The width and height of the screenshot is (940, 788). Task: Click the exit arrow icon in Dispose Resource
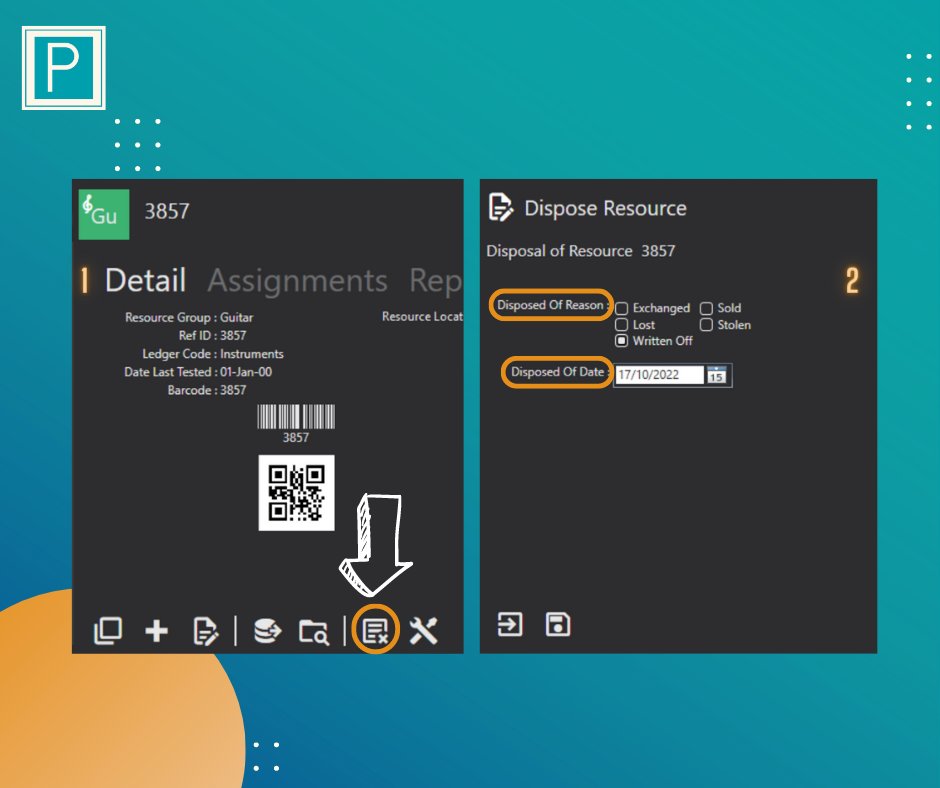tap(511, 624)
